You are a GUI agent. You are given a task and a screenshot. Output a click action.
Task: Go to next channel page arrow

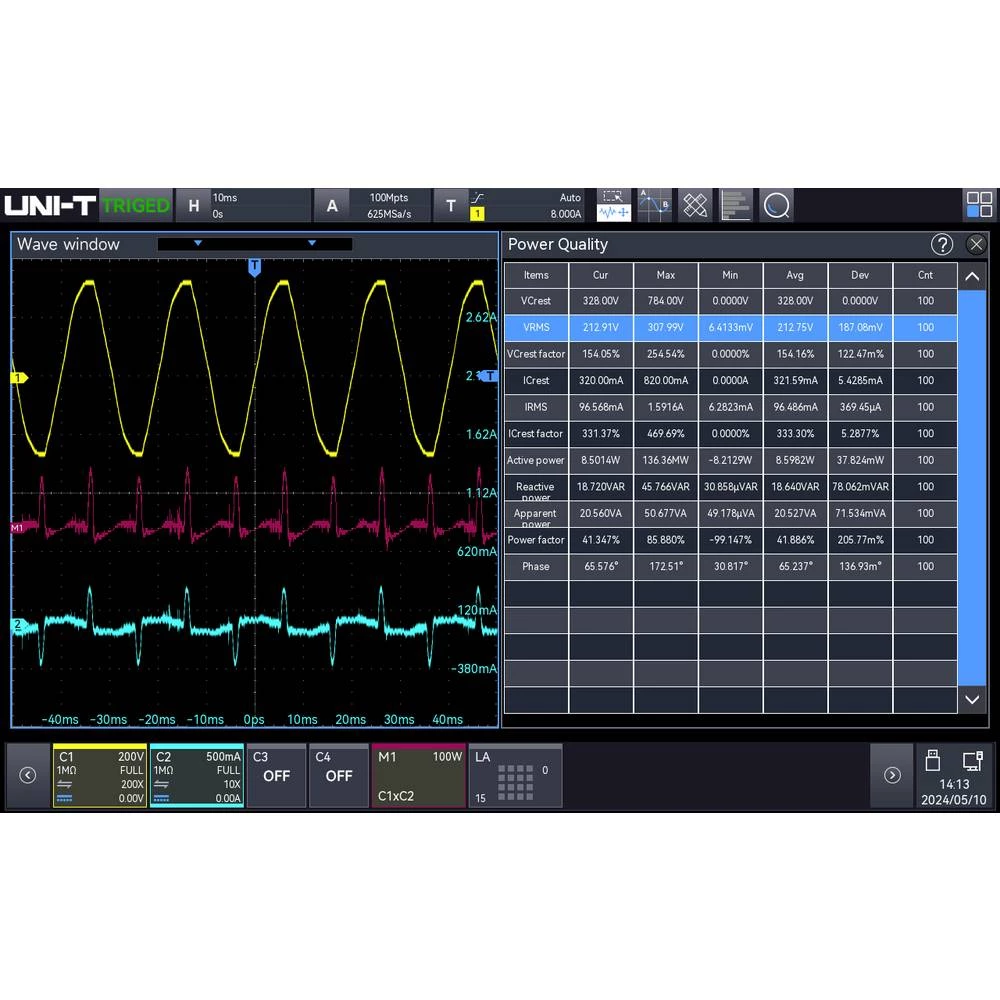point(892,776)
